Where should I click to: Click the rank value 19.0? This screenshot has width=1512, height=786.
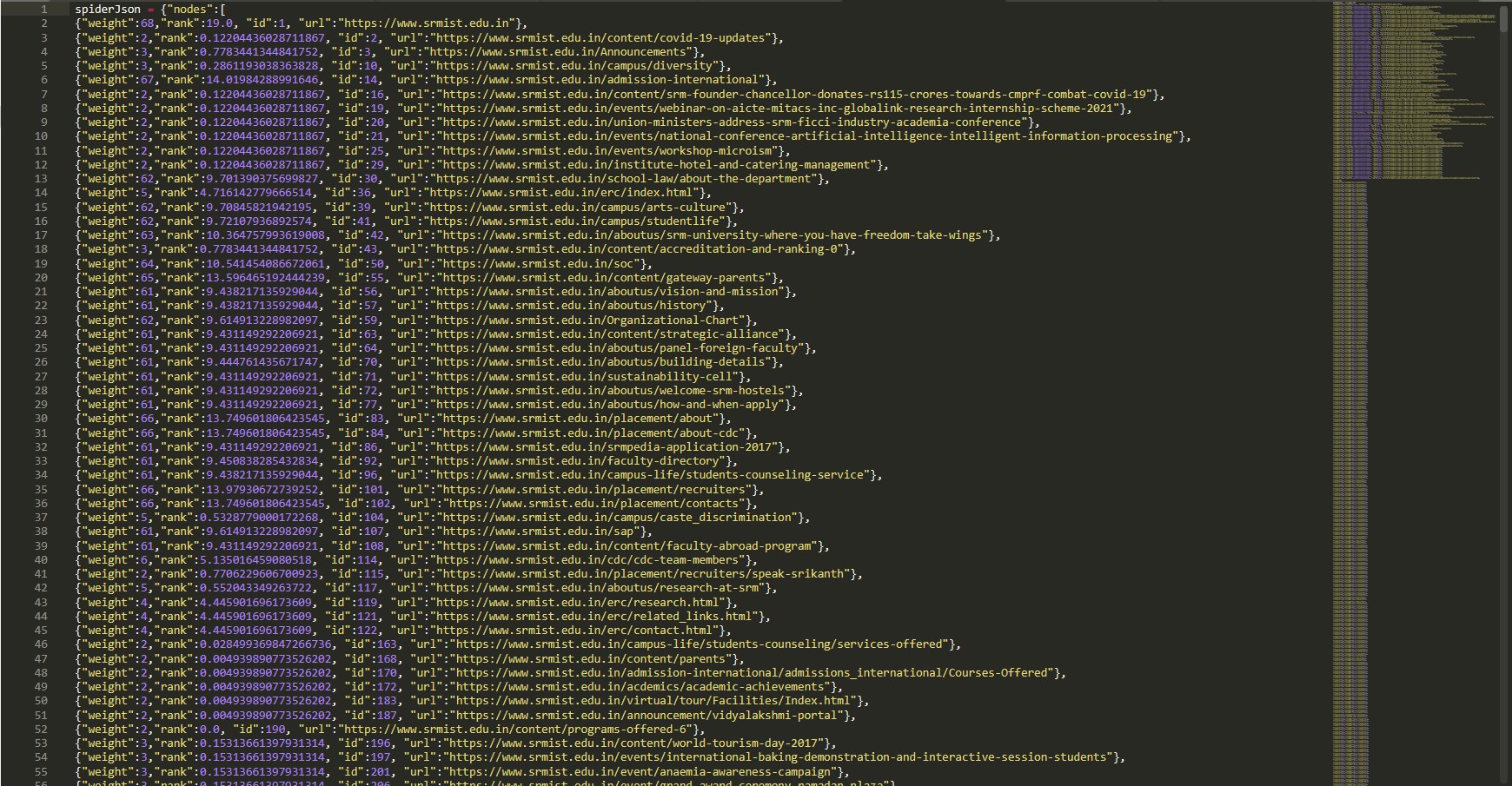click(219, 23)
